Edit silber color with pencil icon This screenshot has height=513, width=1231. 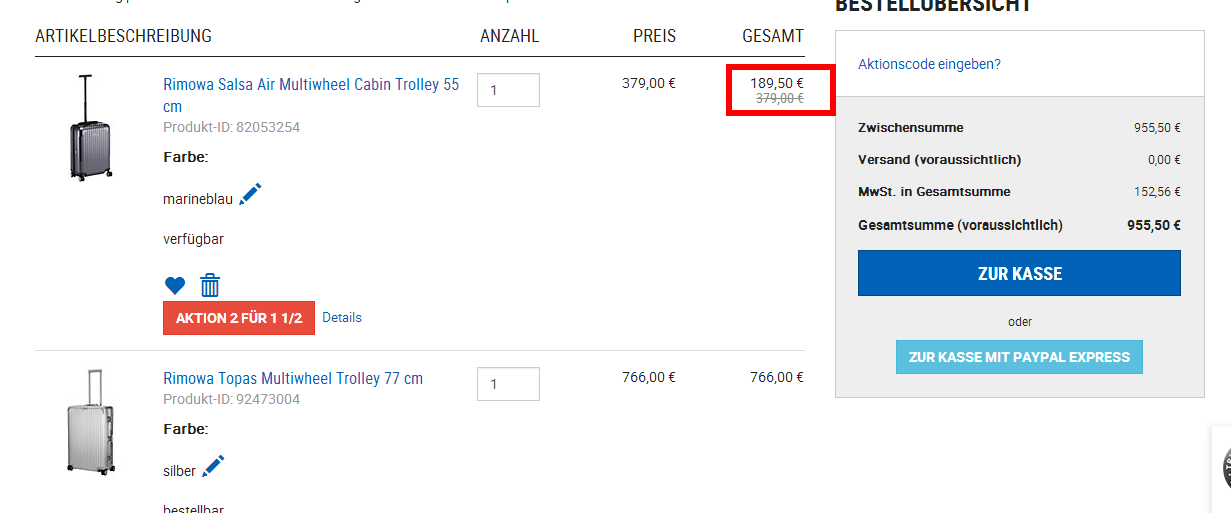213,466
